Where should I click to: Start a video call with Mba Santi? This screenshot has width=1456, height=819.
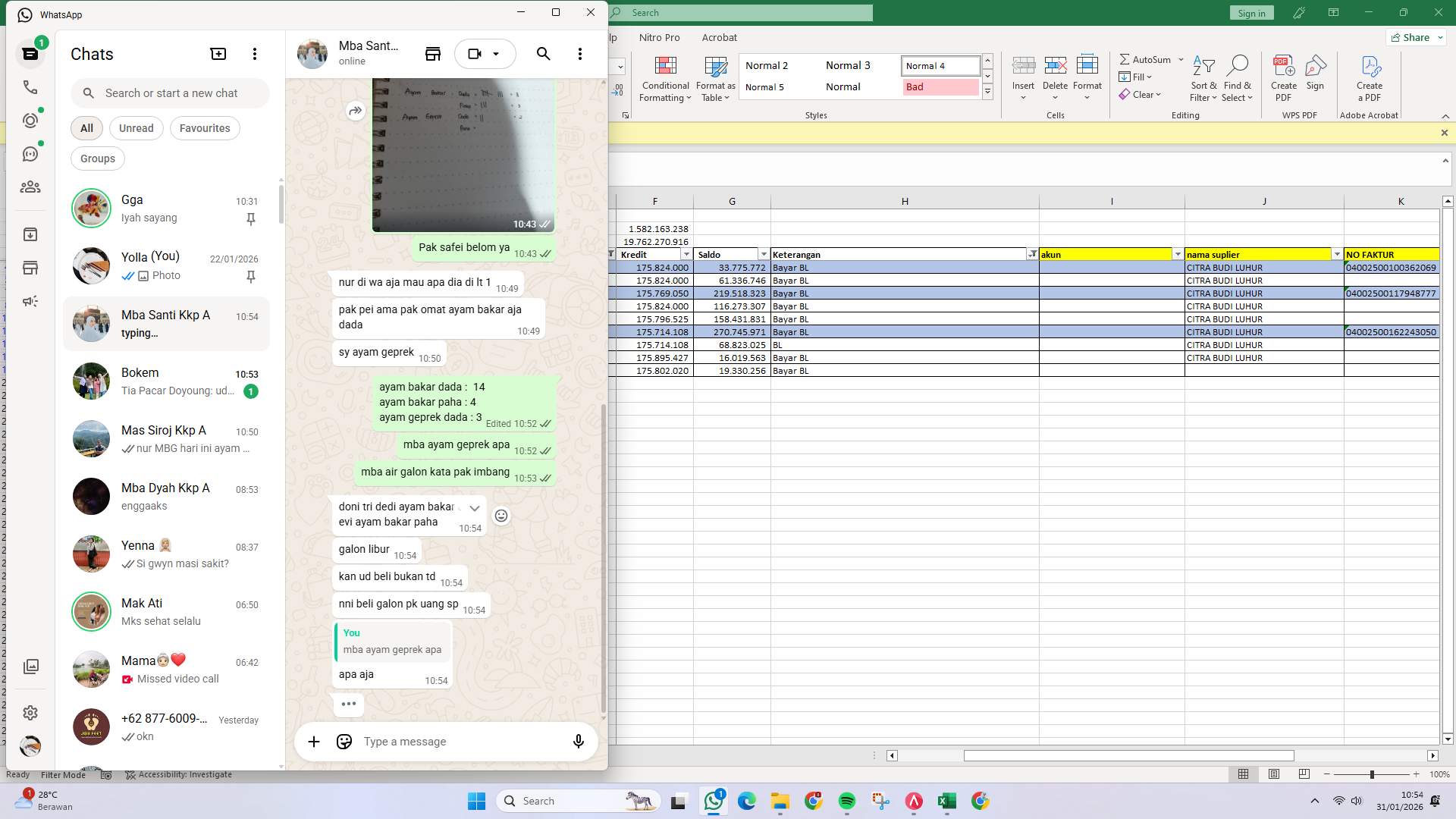[474, 53]
